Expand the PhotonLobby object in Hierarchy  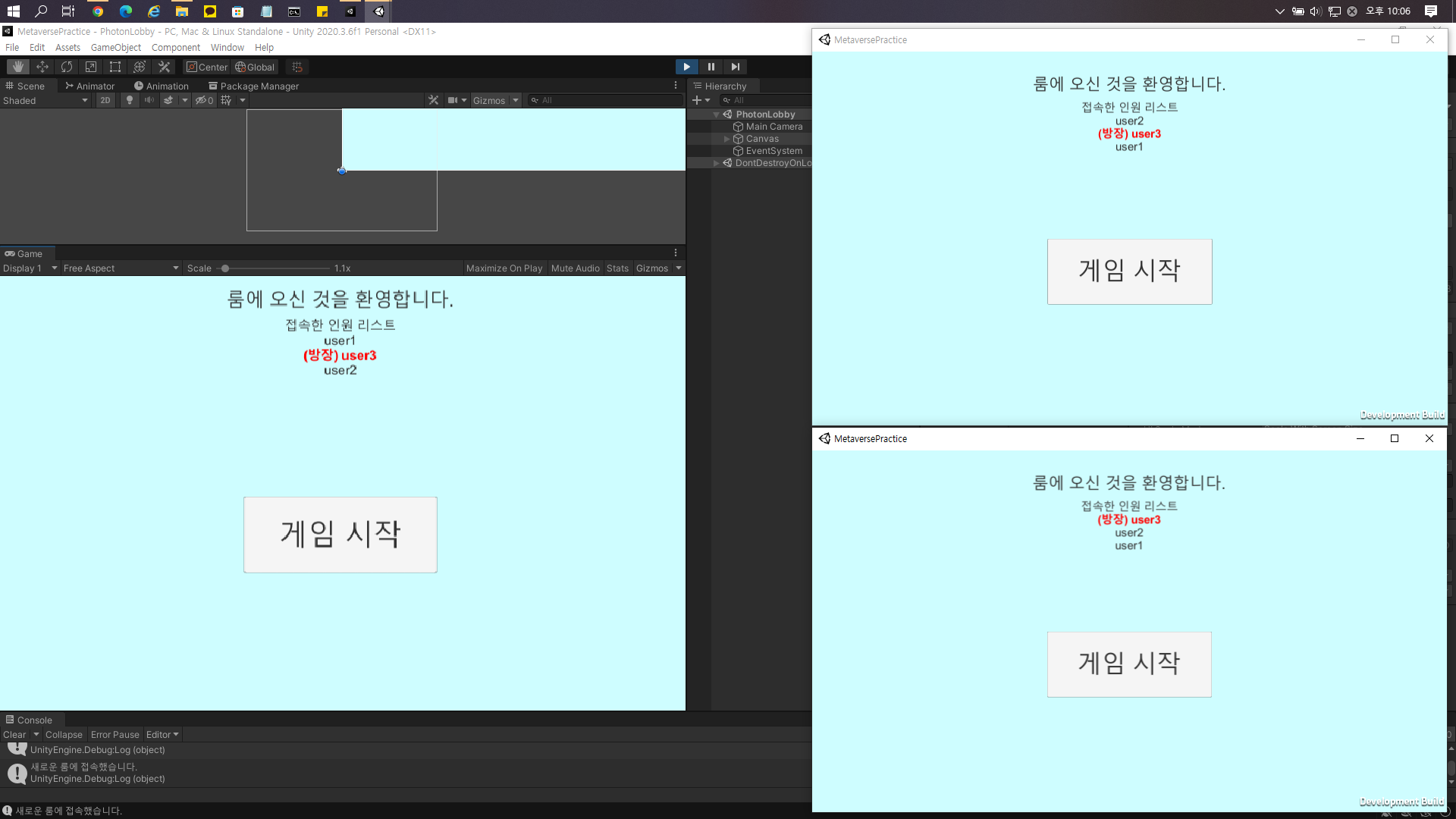716,114
